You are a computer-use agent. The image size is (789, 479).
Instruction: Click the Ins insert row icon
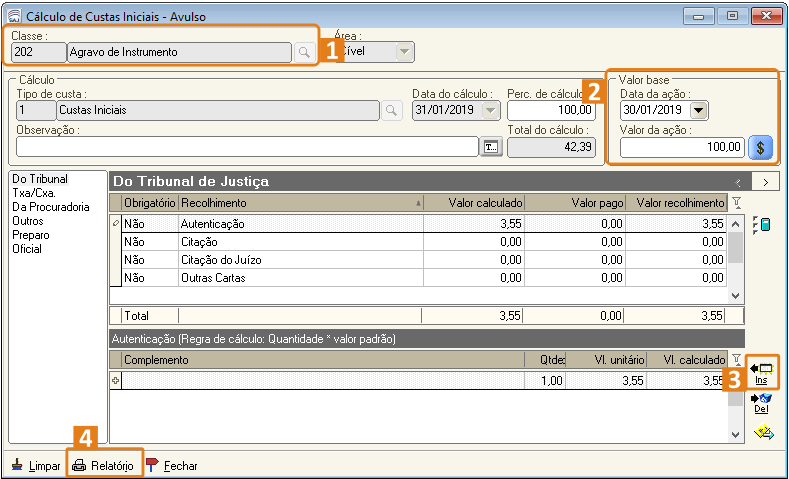click(761, 373)
